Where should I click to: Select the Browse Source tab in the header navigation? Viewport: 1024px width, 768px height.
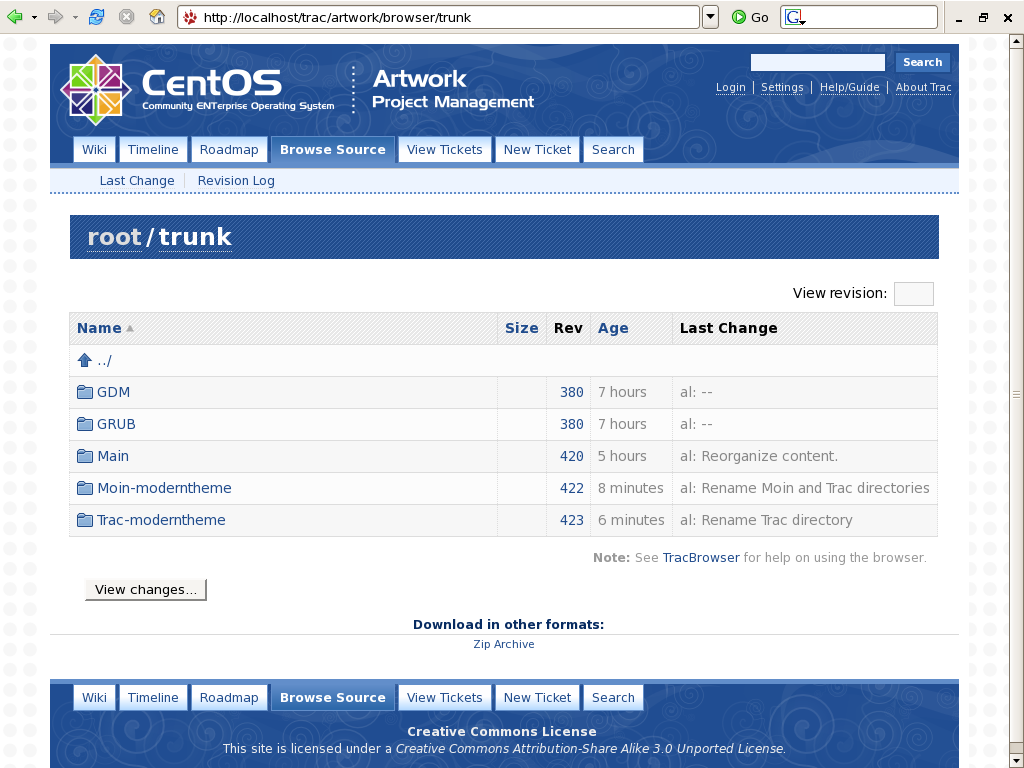point(332,150)
